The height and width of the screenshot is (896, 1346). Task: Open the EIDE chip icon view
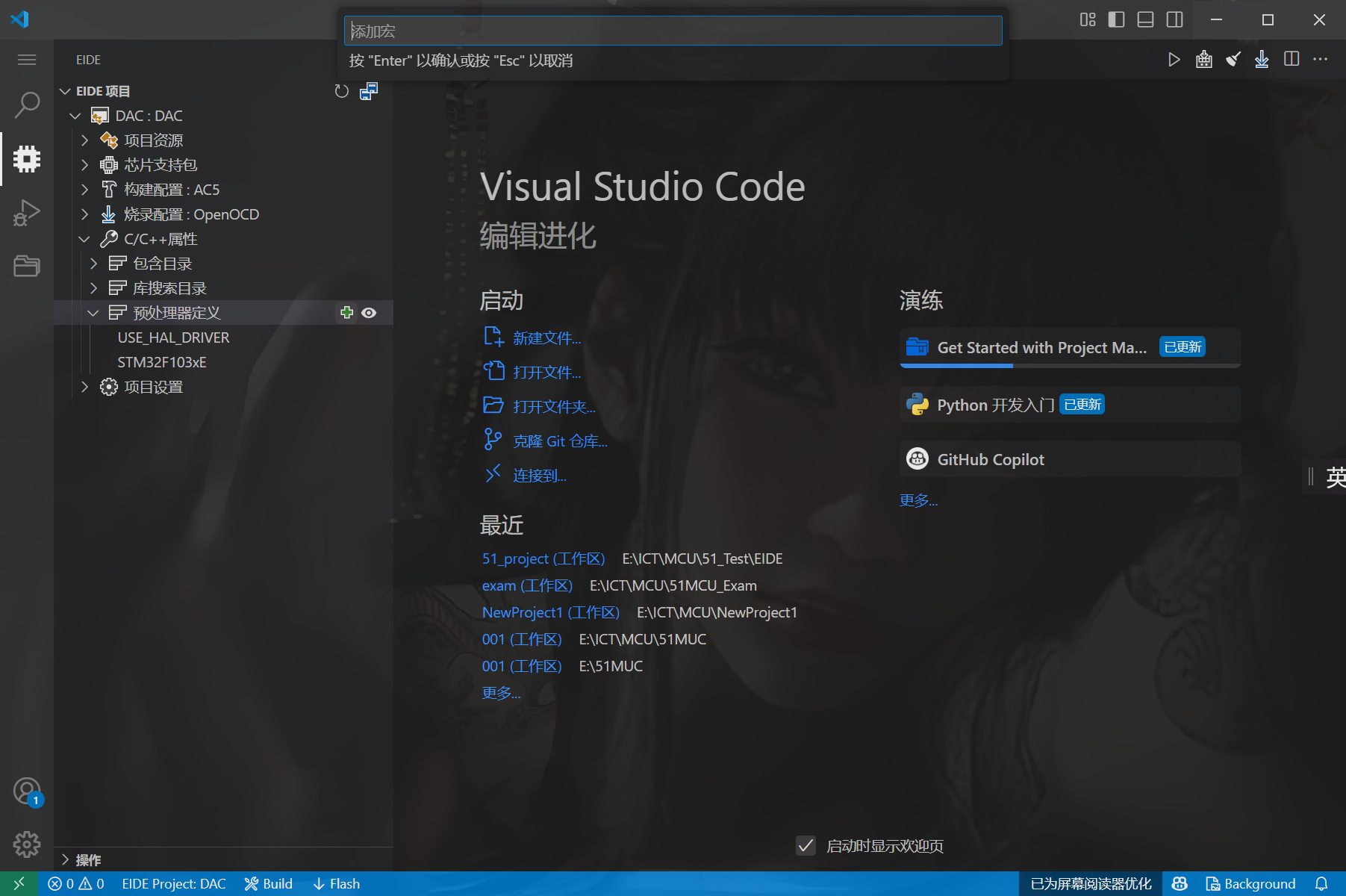(27, 158)
